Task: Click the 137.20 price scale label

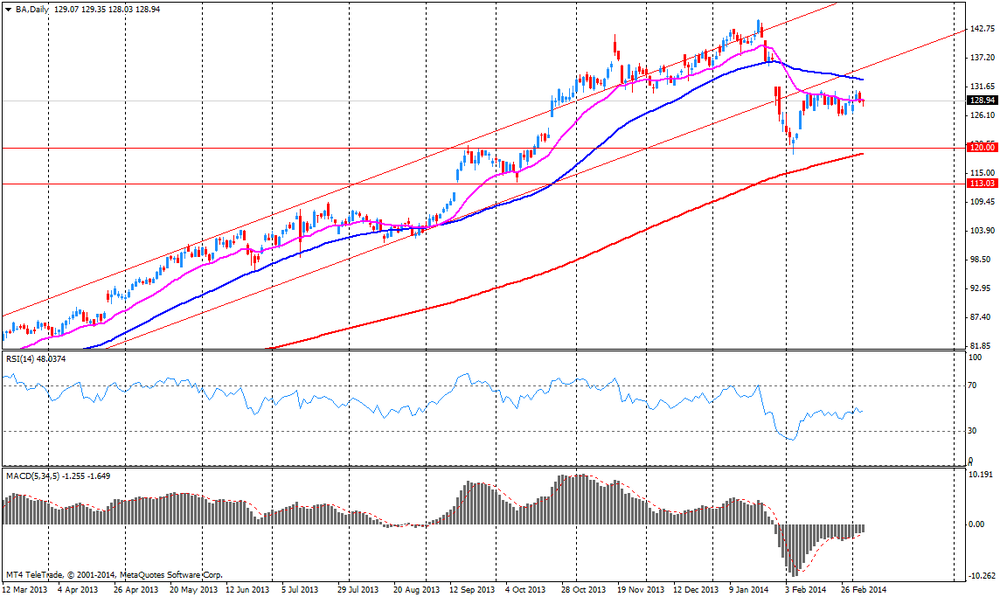Action: (x=982, y=57)
